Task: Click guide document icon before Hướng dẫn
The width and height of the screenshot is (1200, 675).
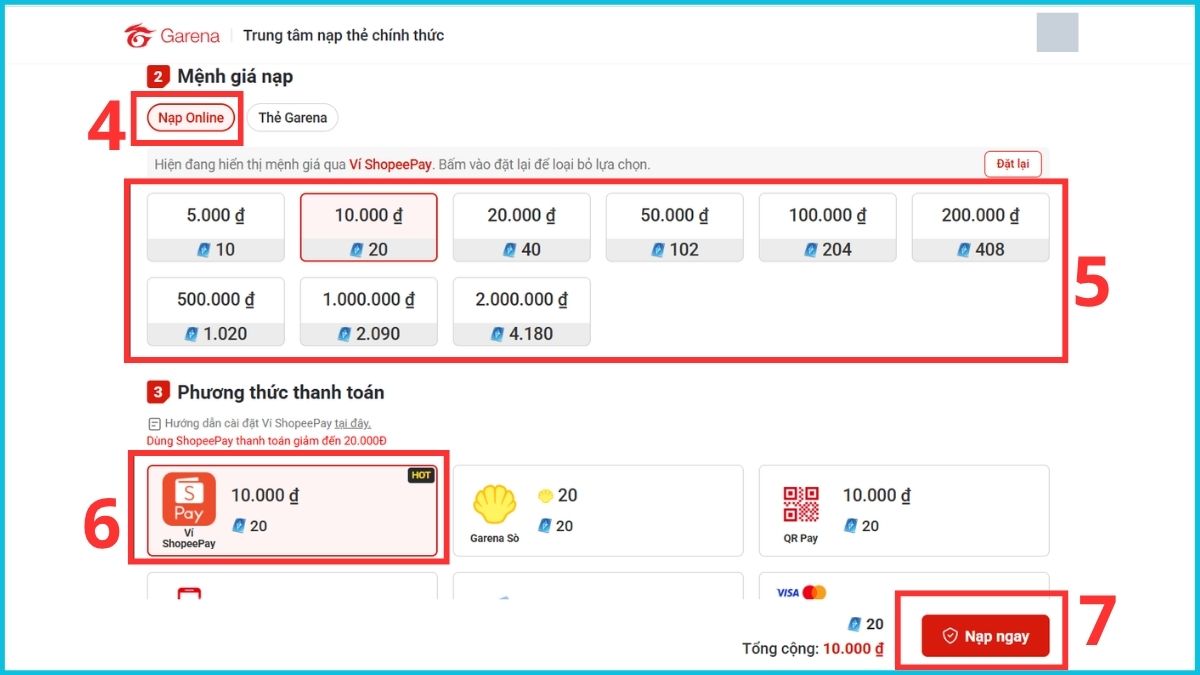Action: 154,424
